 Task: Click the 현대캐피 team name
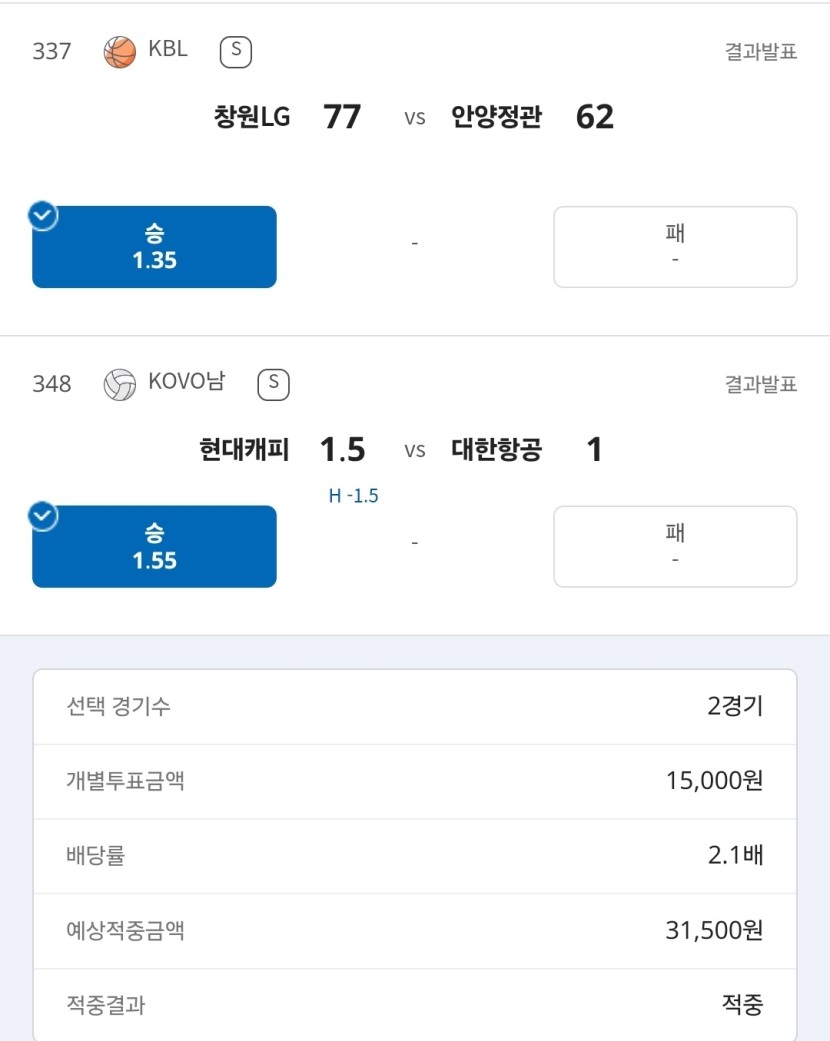pyautogui.click(x=244, y=449)
